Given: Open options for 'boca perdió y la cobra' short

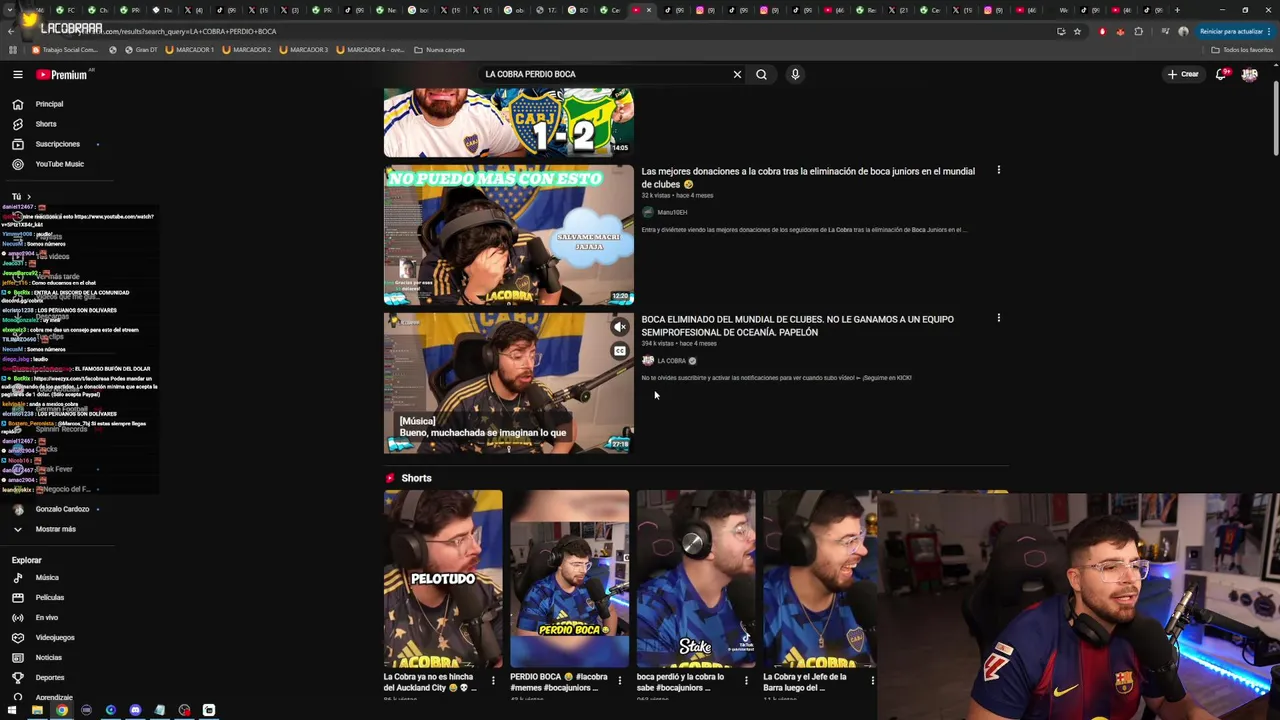Looking at the screenshot, I should pyautogui.click(x=746, y=681).
